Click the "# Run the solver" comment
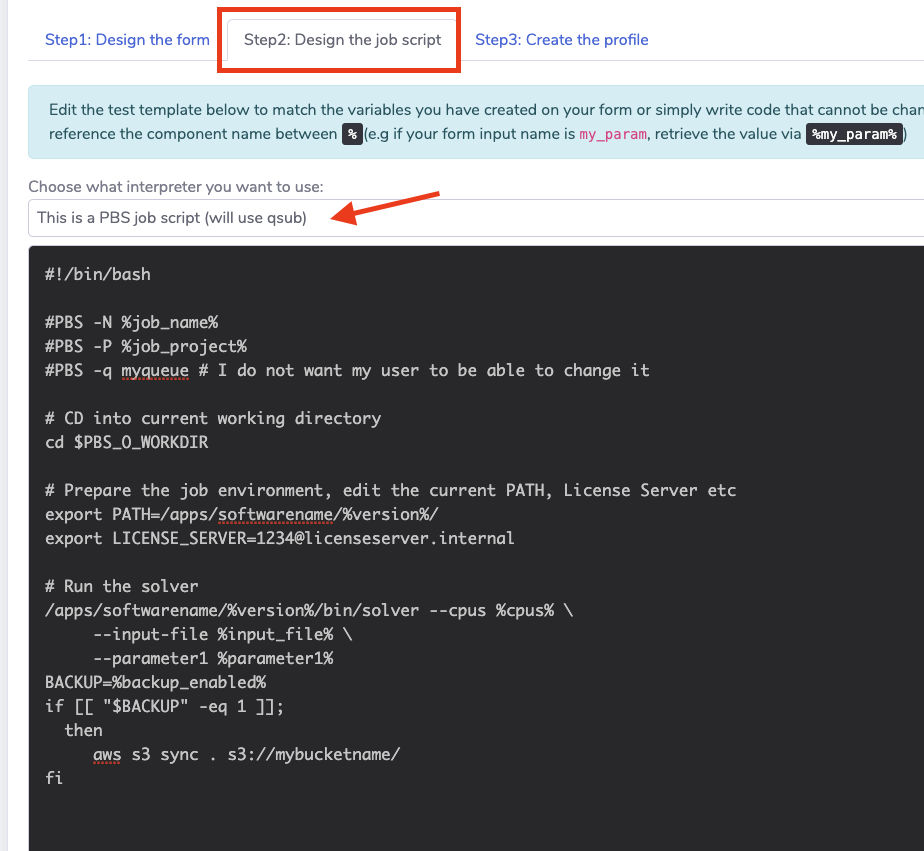The image size is (924, 851). [121, 586]
